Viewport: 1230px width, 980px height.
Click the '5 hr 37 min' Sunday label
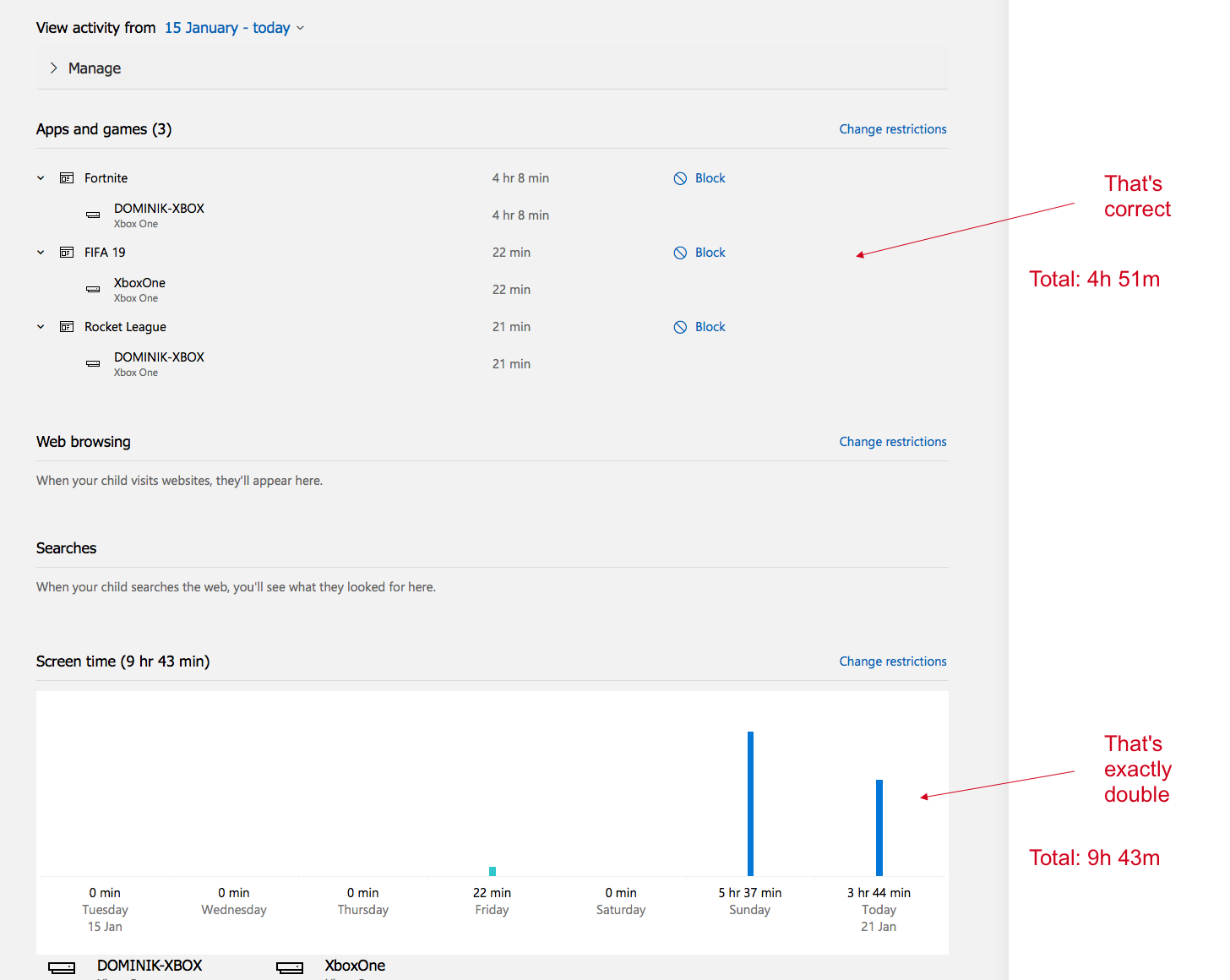pyautogui.click(x=750, y=893)
